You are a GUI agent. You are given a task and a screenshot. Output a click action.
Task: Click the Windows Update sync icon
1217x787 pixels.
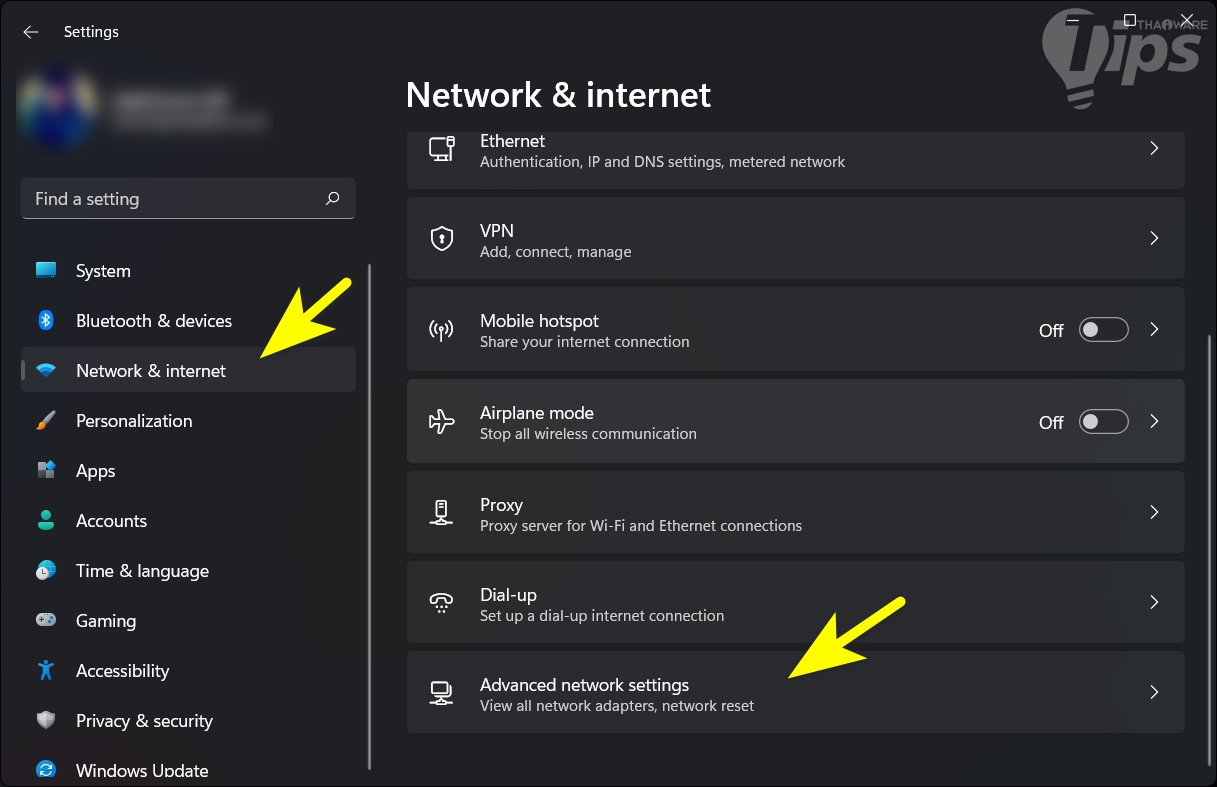click(x=46, y=770)
